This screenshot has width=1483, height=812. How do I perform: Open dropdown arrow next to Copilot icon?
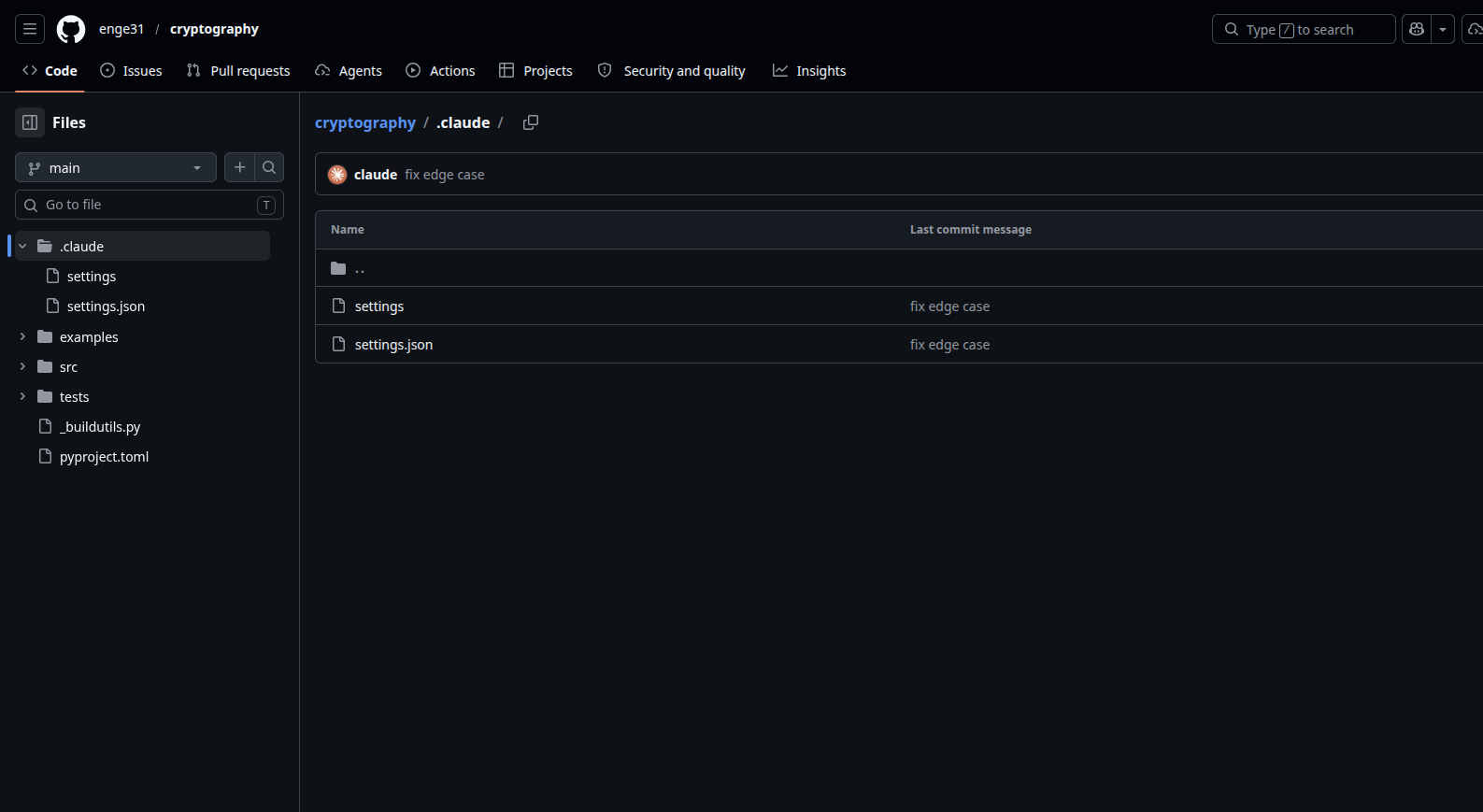(1443, 29)
